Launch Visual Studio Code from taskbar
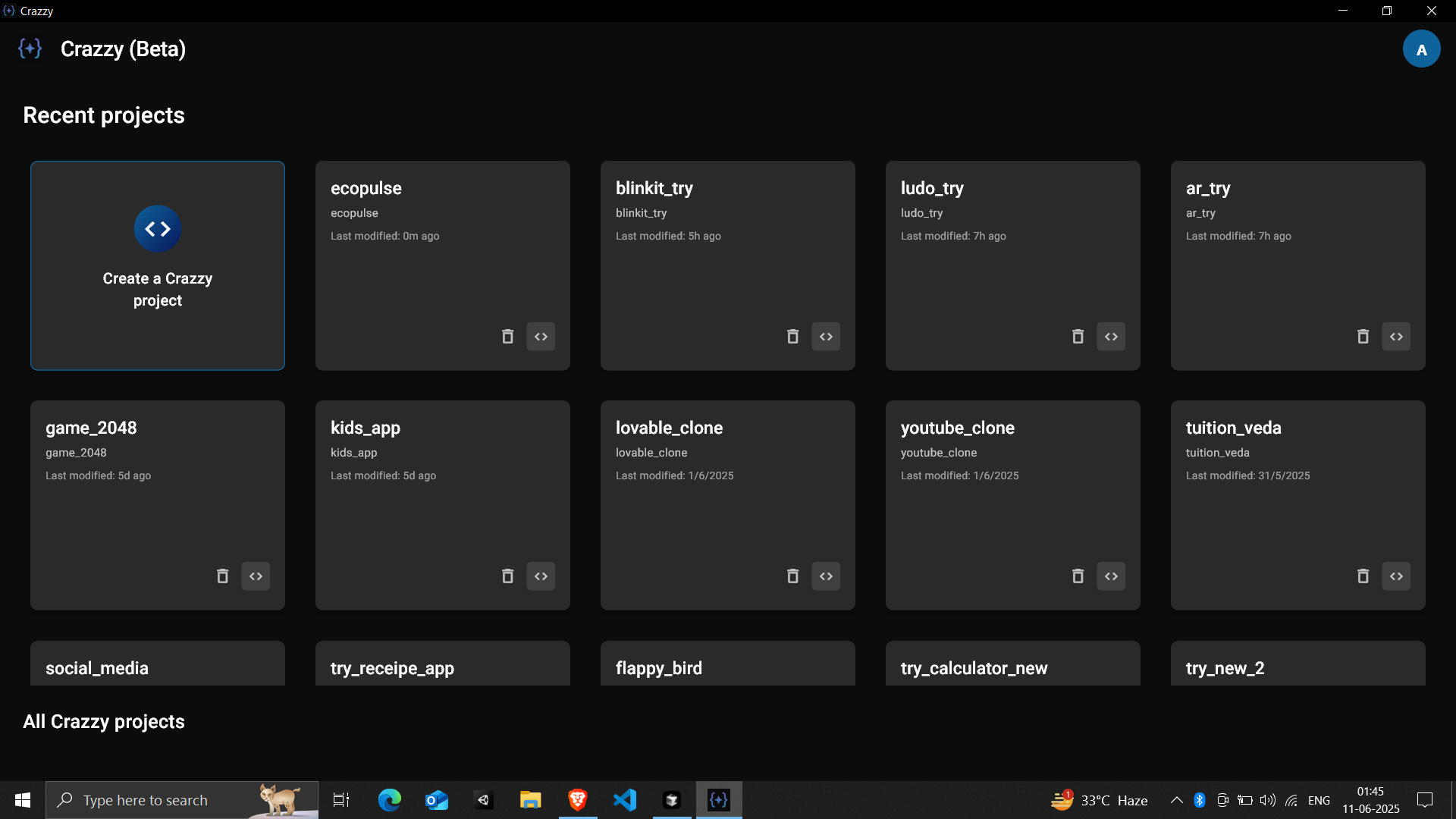Screen dimensions: 1456x819 coord(624,799)
